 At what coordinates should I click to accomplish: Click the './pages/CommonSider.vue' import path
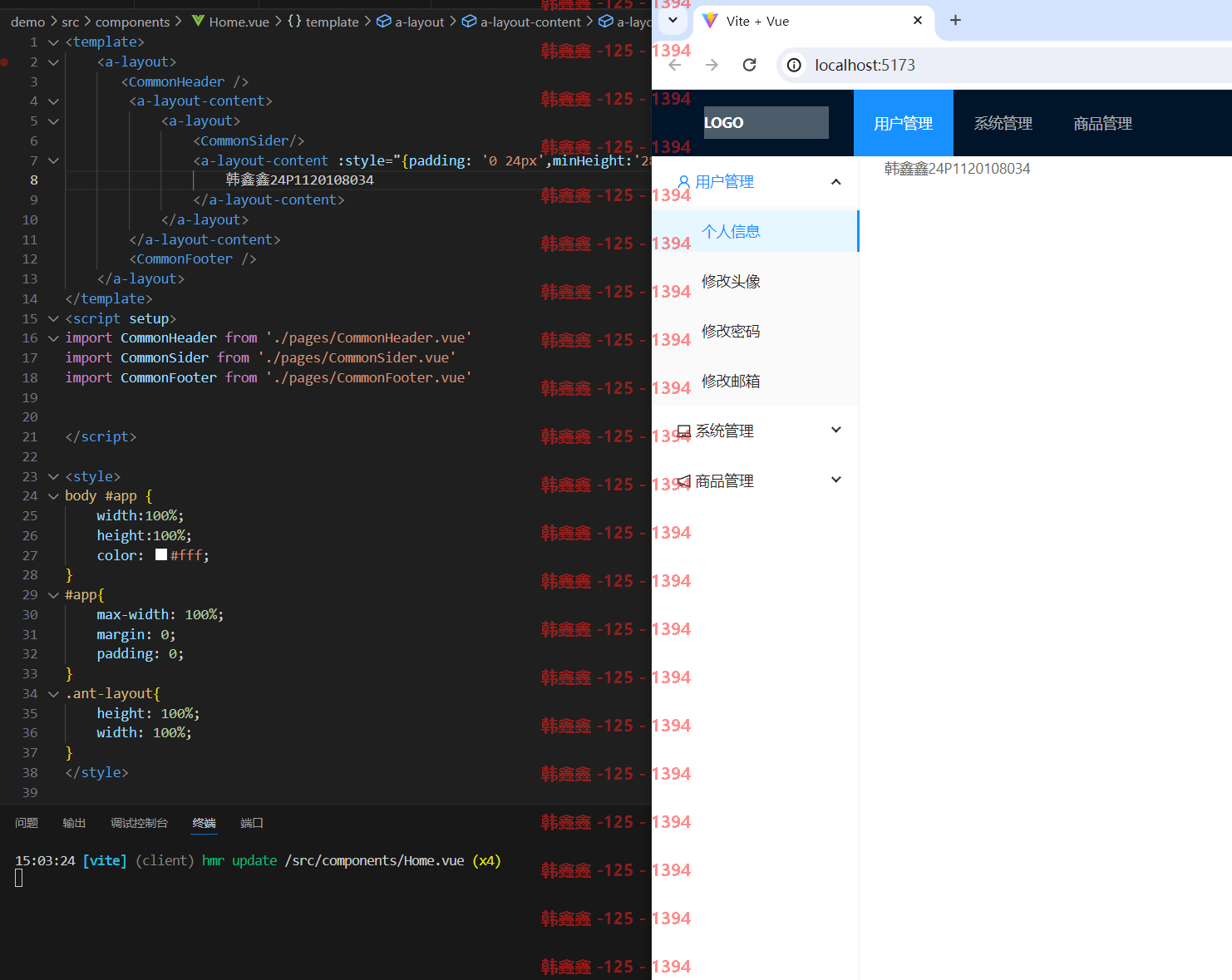(x=357, y=357)
